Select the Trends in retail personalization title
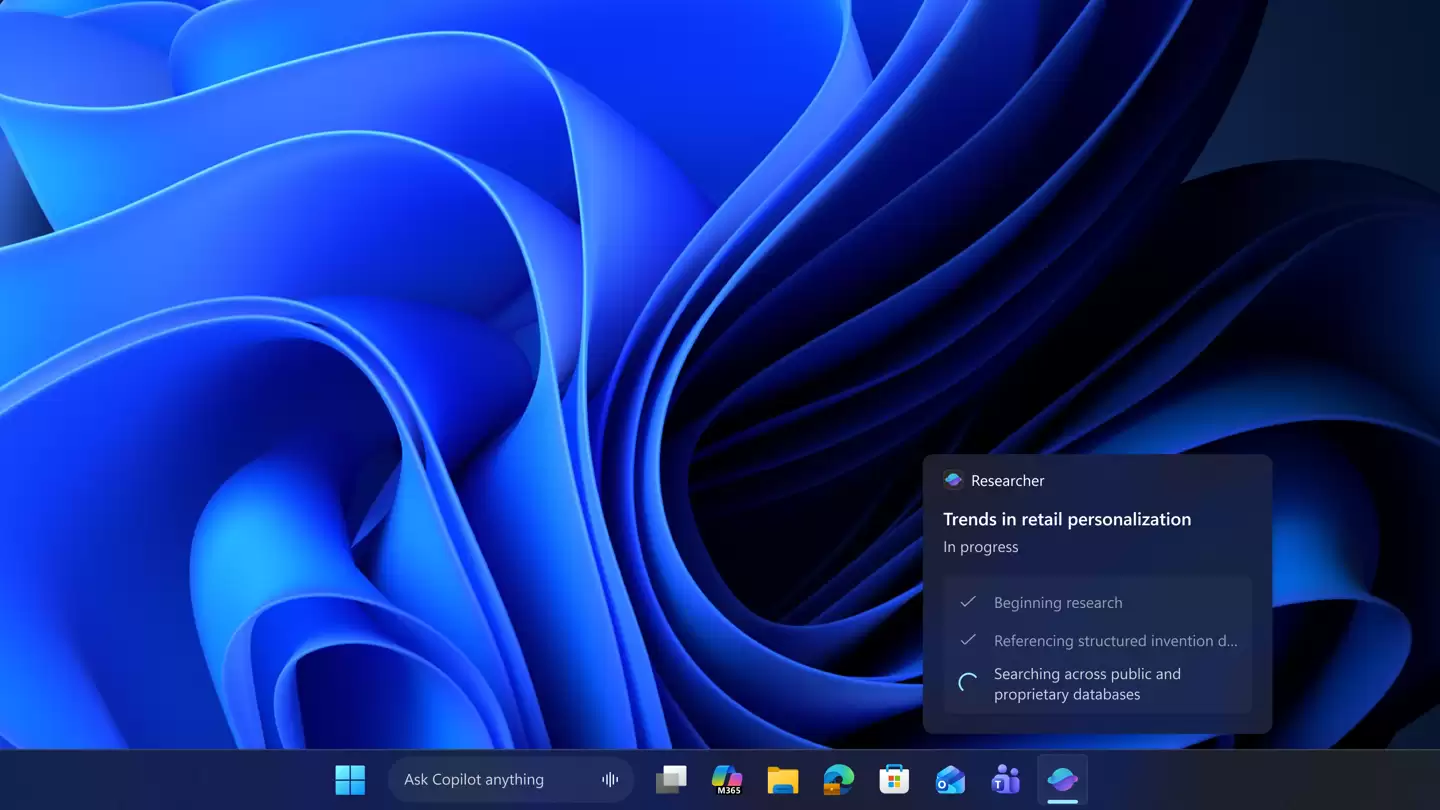 click(x=1067, y=519)
